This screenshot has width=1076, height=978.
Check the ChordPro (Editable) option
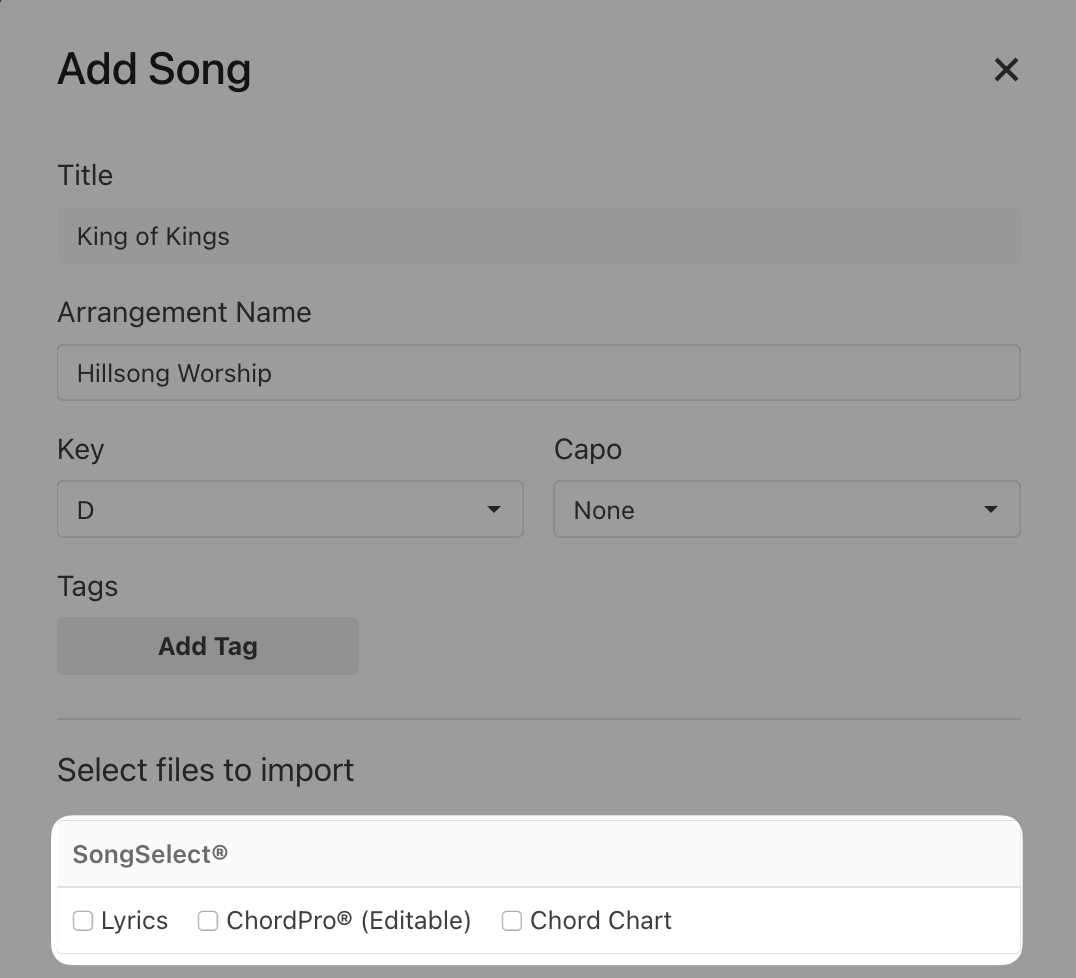pos(207,920)
